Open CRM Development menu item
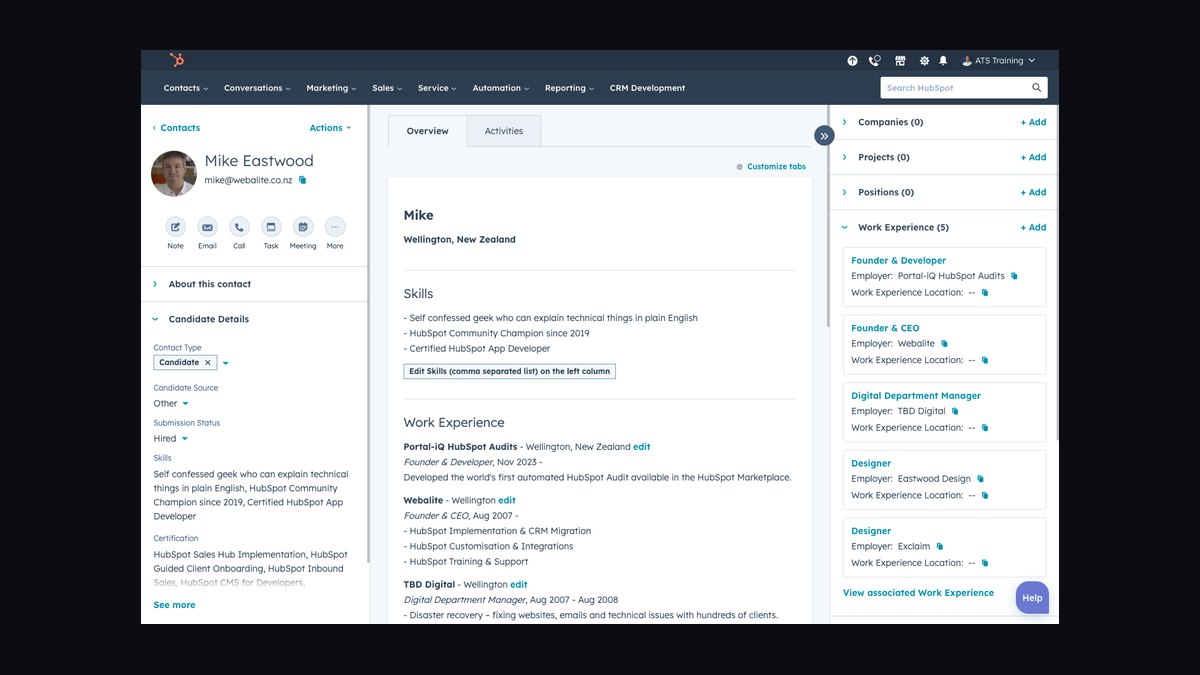This screenshot has height=675, width=1200. [647, 88]
